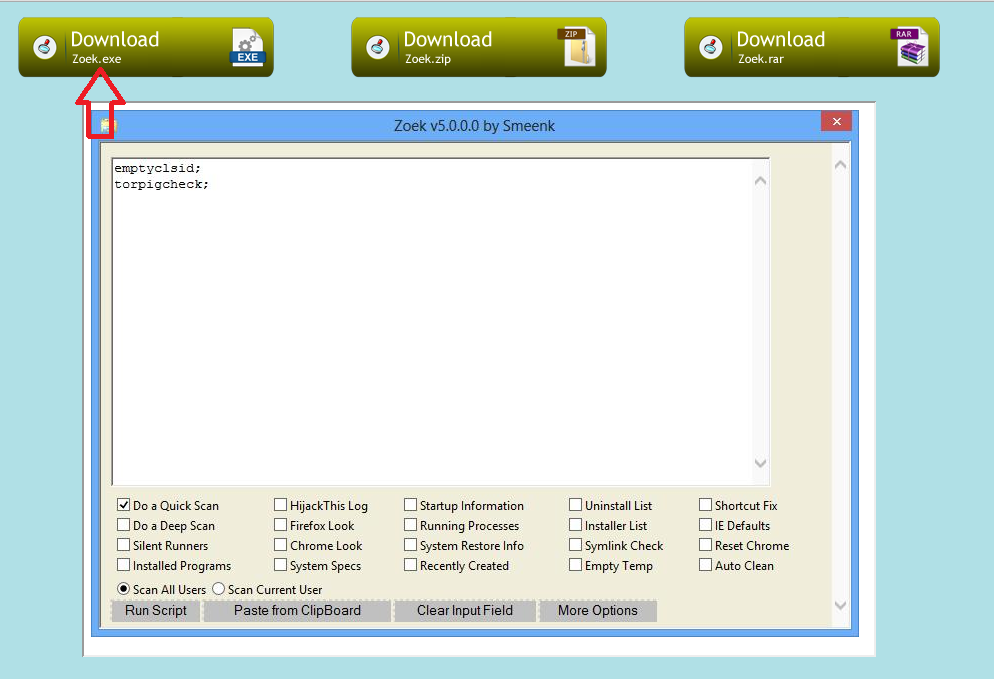Click the joystick logo on Zoek.exe button

pyautogui.click(x=45, y=48)
